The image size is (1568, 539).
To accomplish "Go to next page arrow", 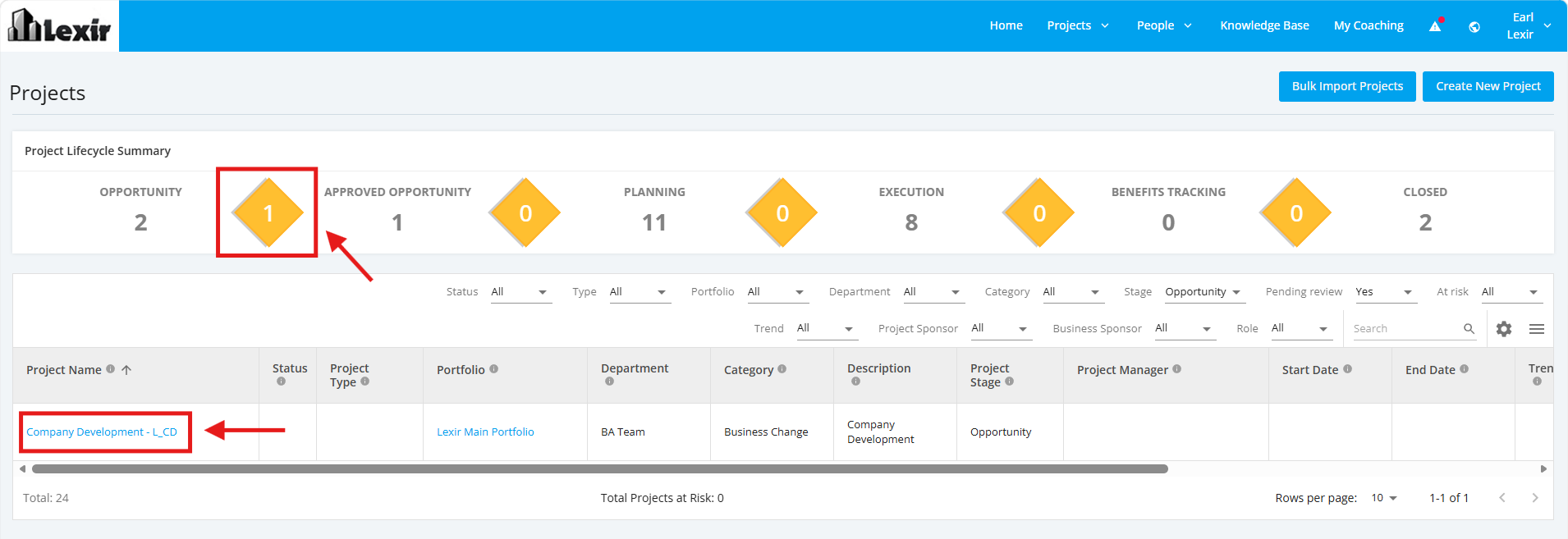I will click(x=1534, y=498).
